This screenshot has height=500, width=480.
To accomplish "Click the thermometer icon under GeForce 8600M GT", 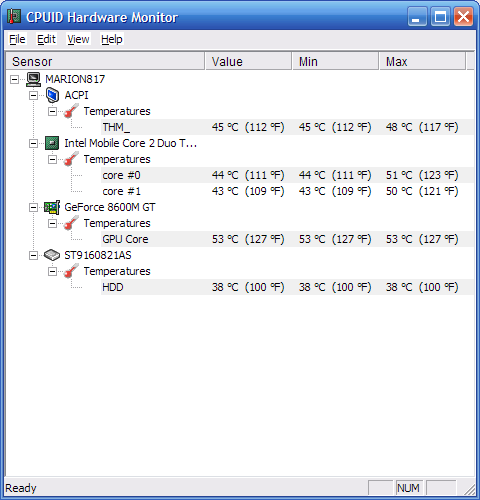I will coord(71,223).
